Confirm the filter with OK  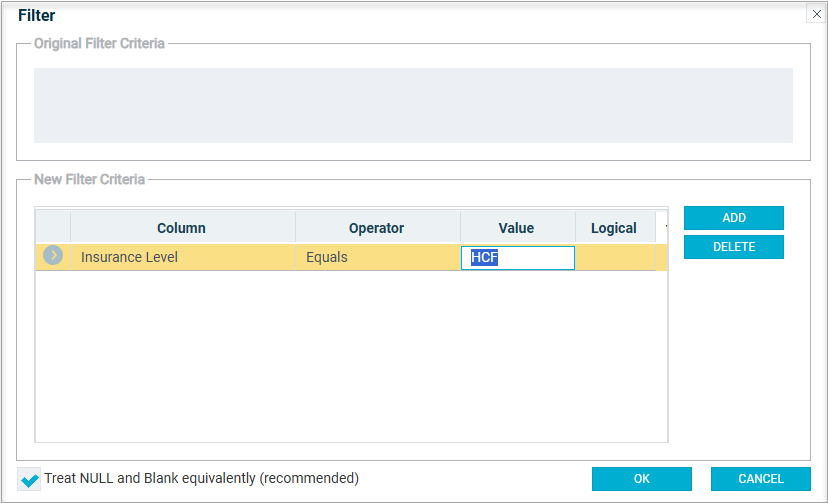tap(642, 479)
